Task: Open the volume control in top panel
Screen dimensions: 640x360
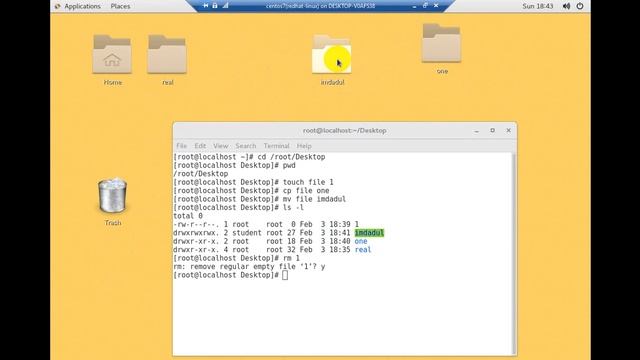Action: [x=566, y=6]
